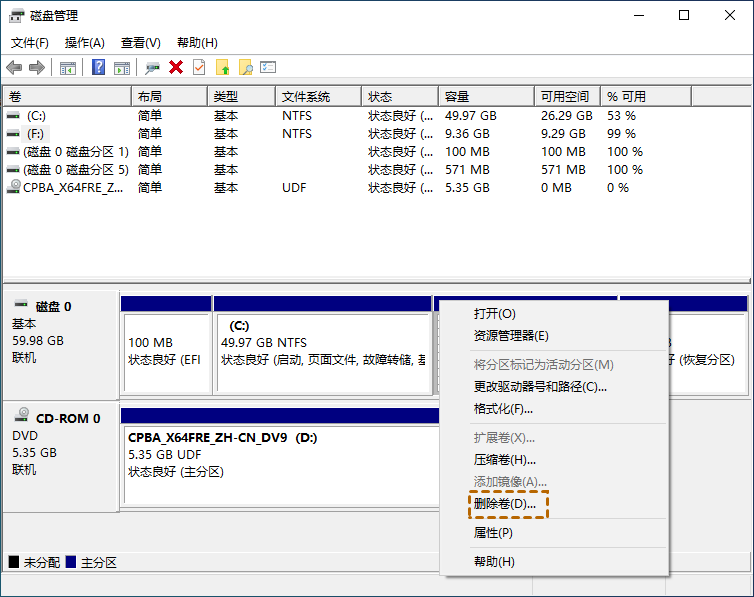Open the 文件(F) menu

[30, 43]
